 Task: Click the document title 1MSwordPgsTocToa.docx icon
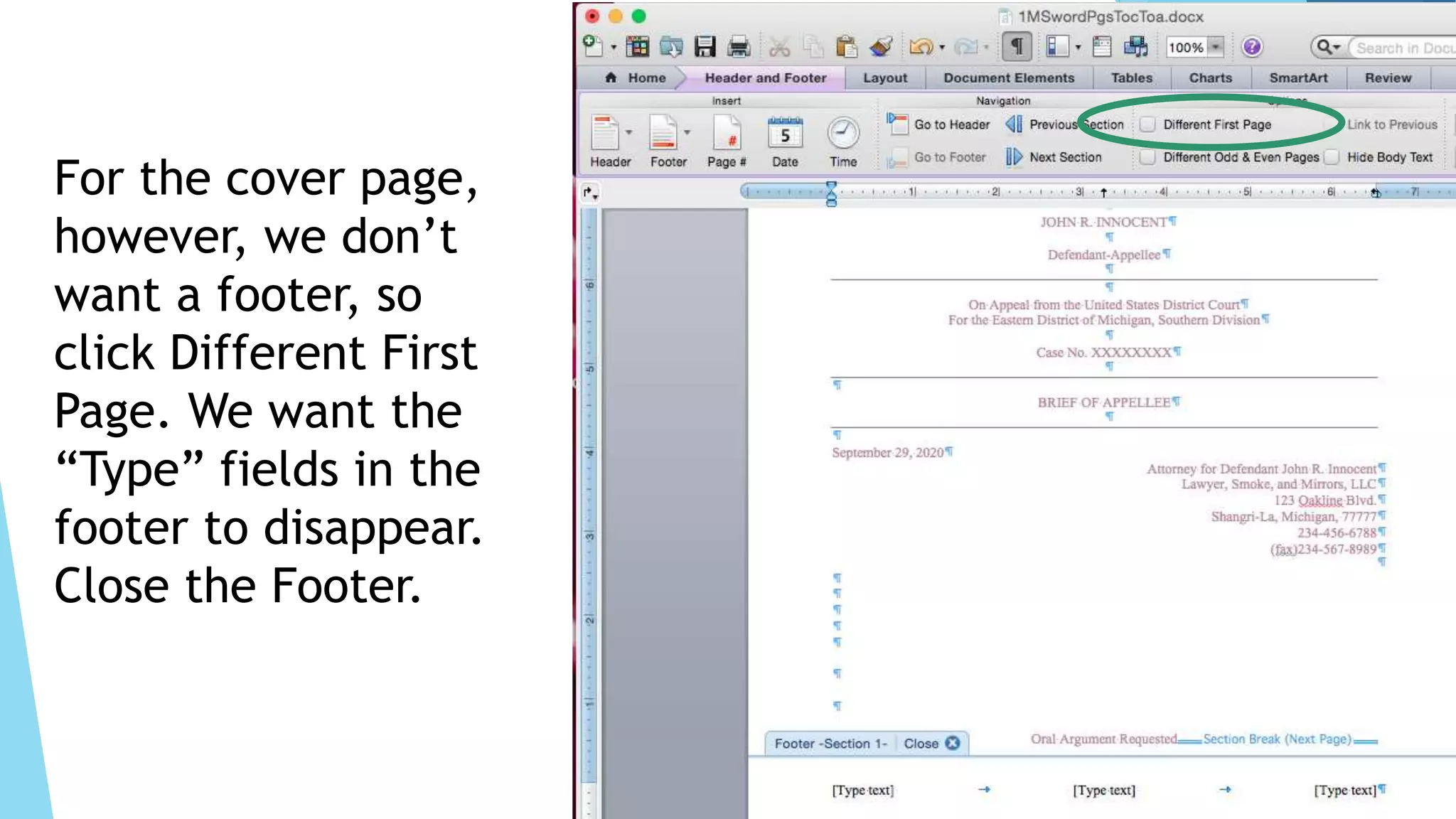pyautogui.click(x=1005, y=16)
